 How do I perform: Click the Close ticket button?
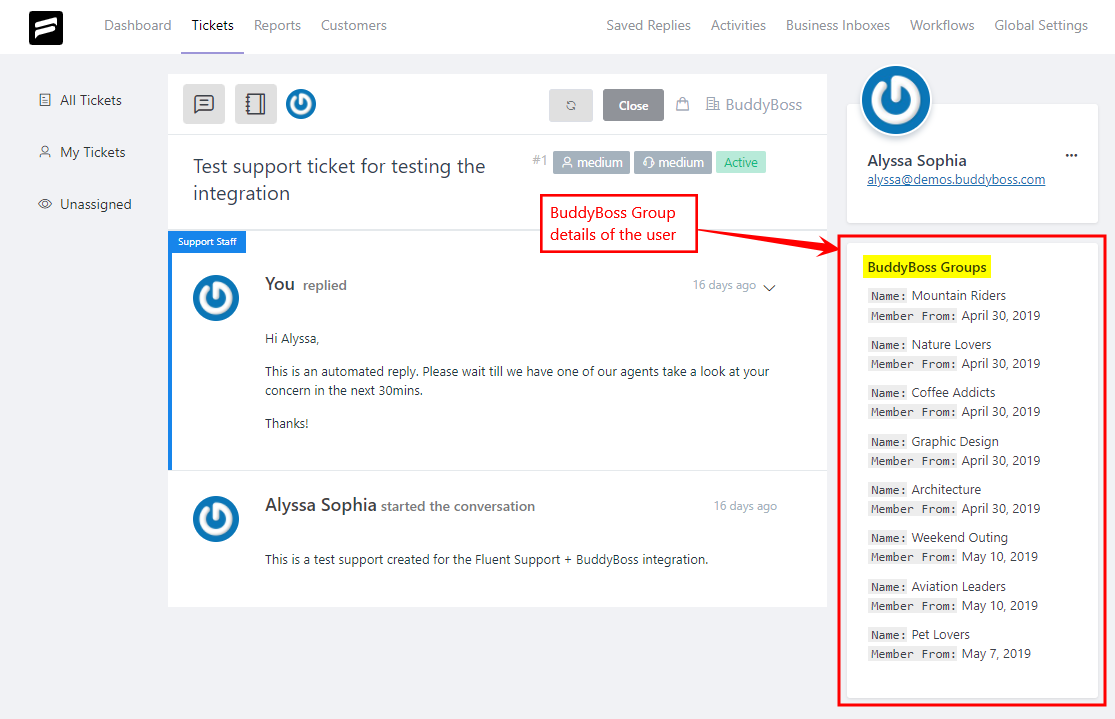click(633, 105)
